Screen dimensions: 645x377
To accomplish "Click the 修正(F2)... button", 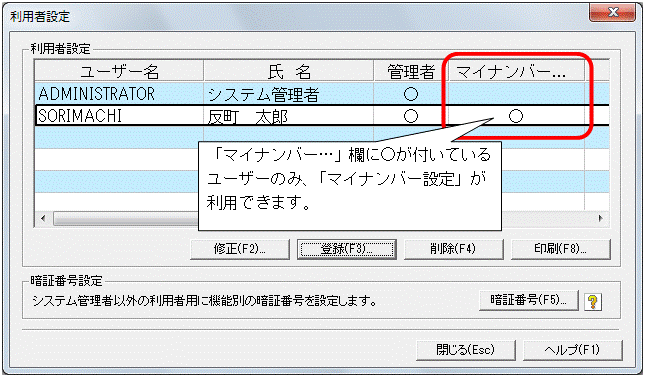I will 240,249.
